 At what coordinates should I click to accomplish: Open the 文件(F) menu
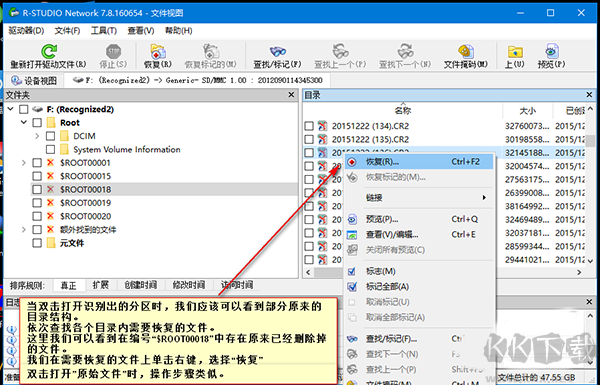click(x=67, y=31)
